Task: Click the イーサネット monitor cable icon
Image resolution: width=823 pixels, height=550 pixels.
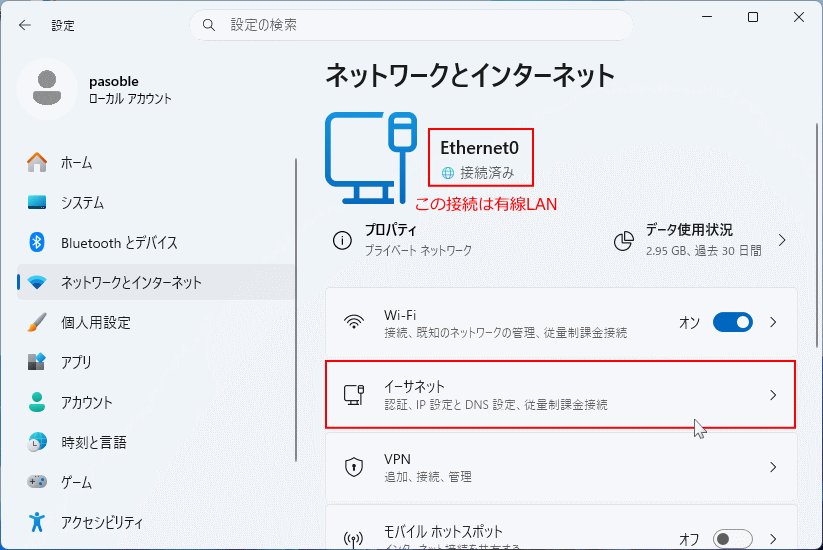Action: [x=354, y=395]
